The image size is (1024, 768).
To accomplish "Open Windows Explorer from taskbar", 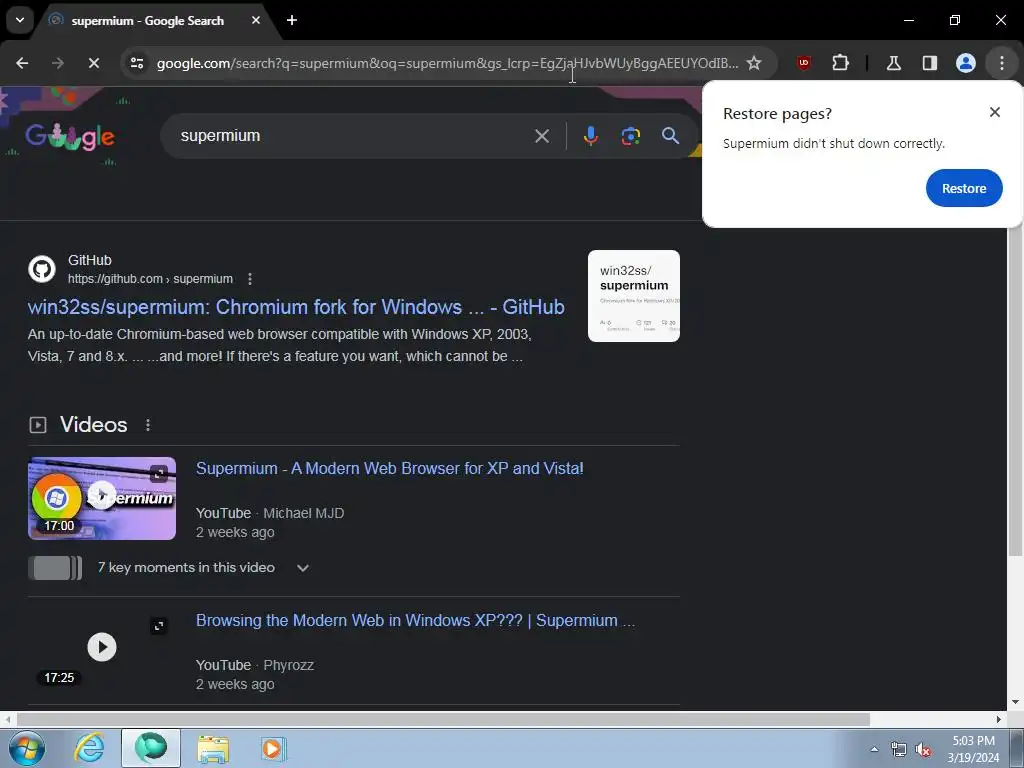I will tap(213, 748).
